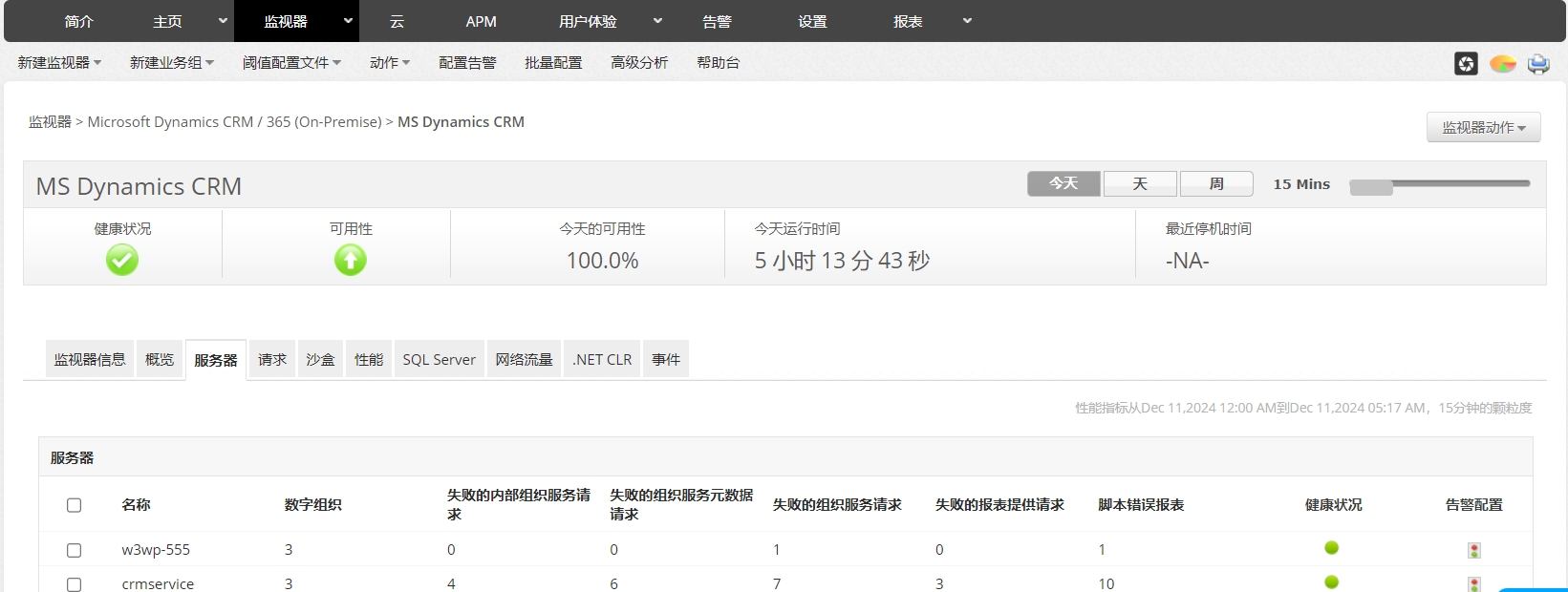Screen dimensions: 1568x592
Task: Click the 脚本错误报表 column header
Action: 1141,505
